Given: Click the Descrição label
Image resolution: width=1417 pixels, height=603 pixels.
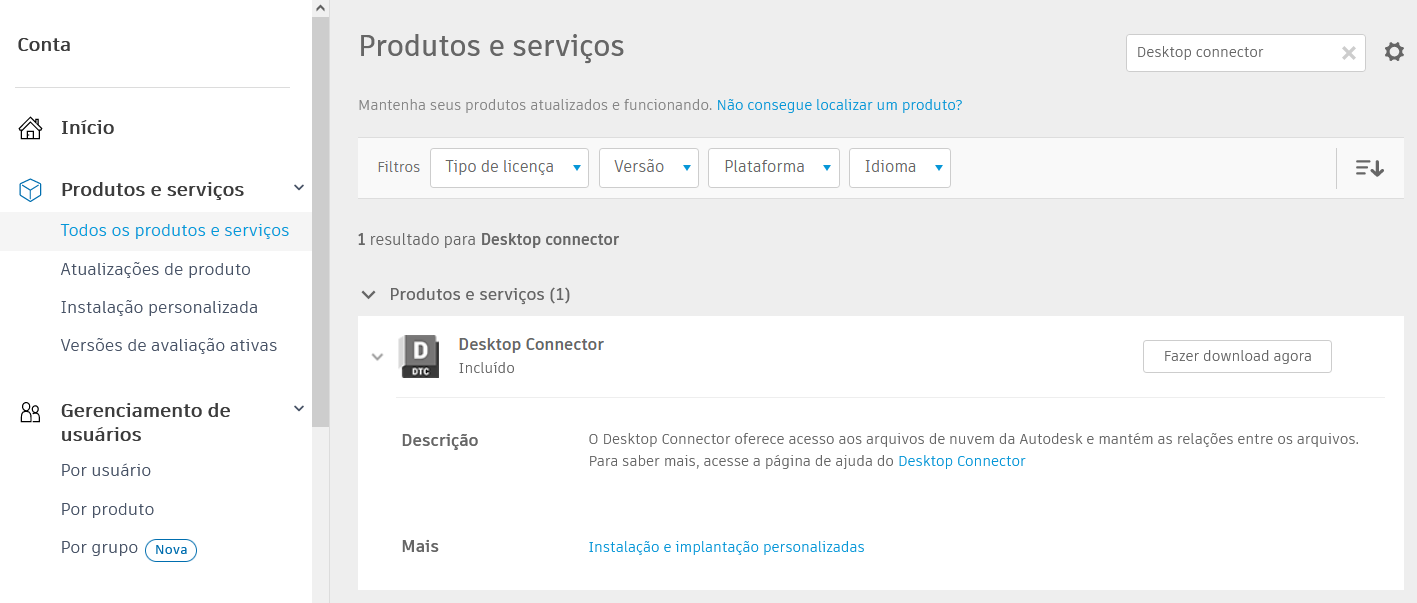Looking at the screenshot, I should point(440,440).
